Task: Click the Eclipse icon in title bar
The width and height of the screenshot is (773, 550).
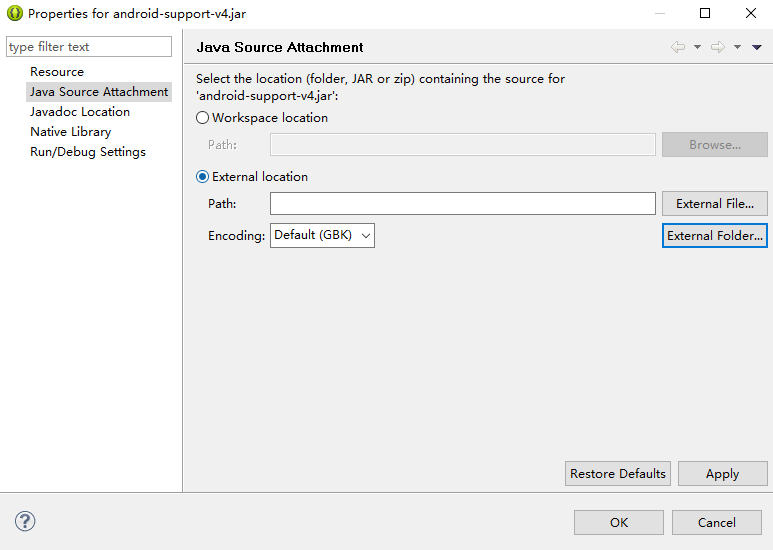Action: coord(15,13)
